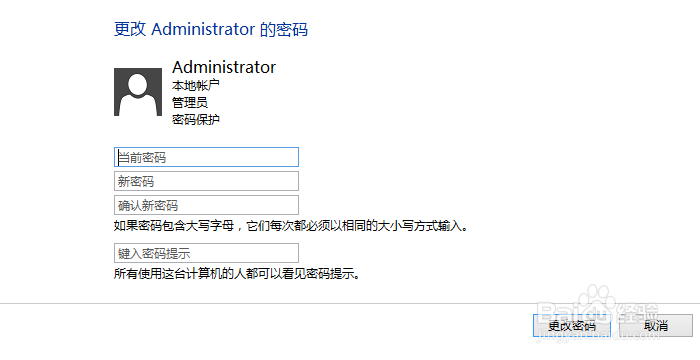
Task: Click 的密码 at the end of the heading
Action: point(284,29)
